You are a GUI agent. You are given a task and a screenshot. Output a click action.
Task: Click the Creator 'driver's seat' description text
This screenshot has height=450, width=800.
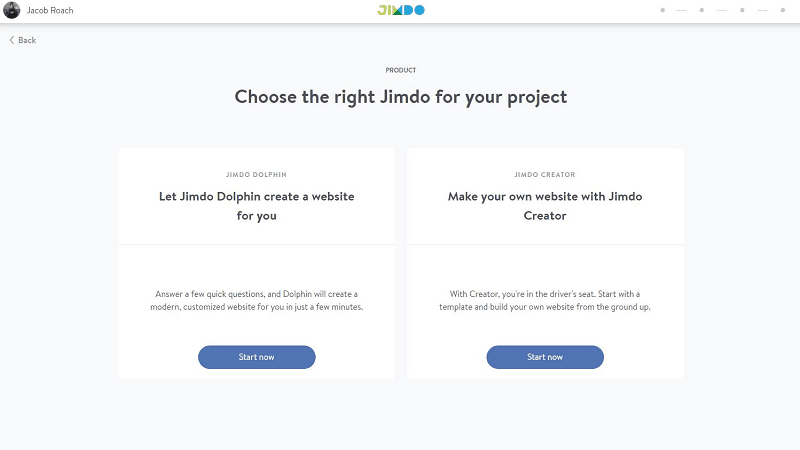click(545, 301)
